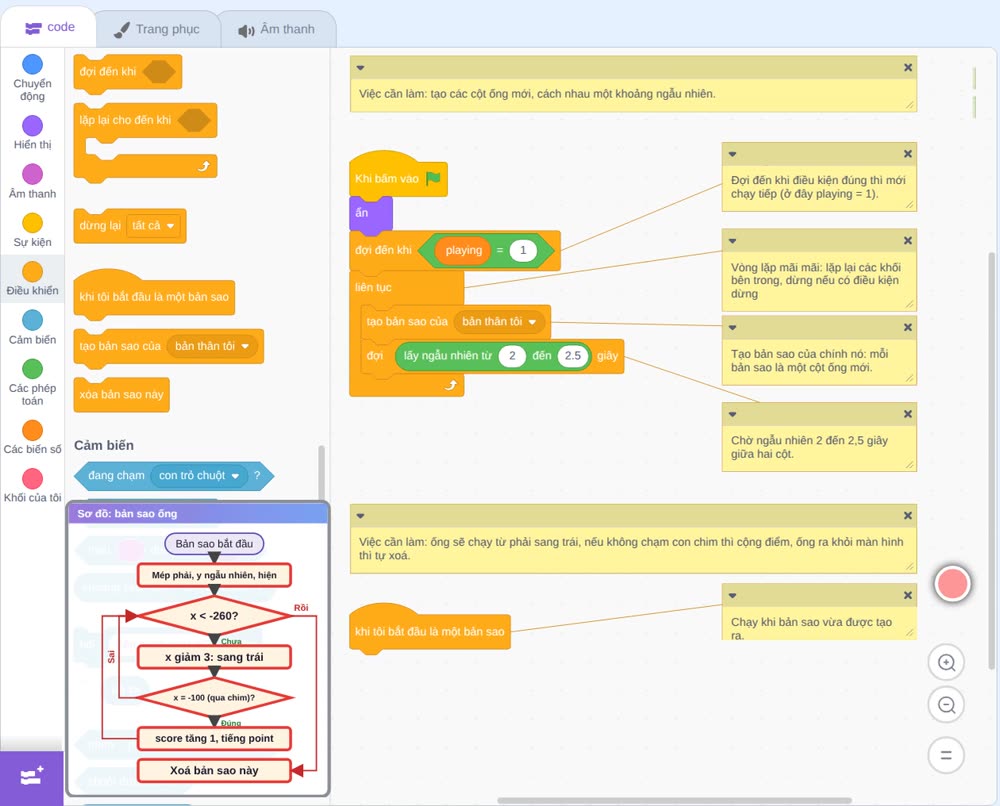Select the Âm thanh block category circle
This screenshot has height=806, width=1000.
[33, 174]
